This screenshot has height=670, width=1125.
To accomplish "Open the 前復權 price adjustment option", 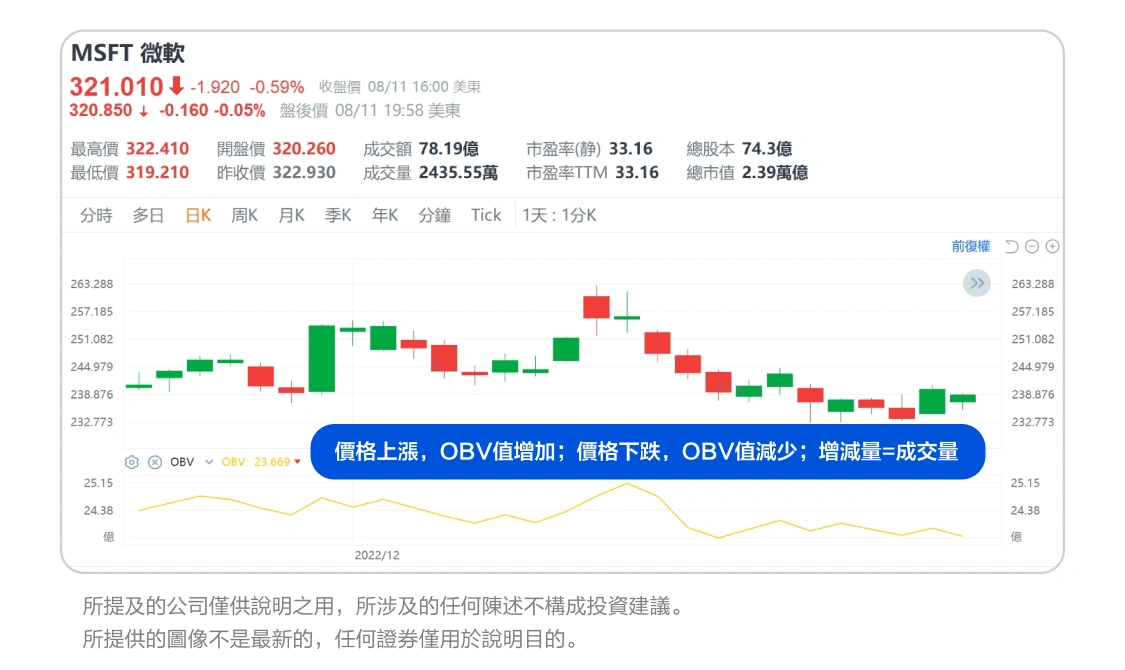I will [971, 246].
